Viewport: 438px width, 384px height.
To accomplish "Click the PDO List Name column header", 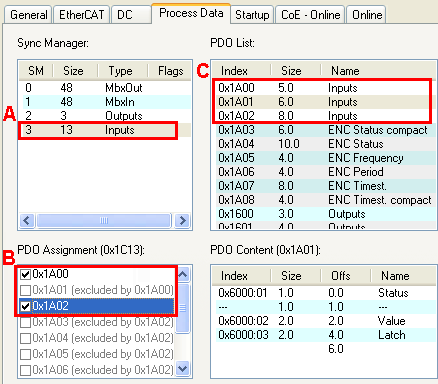I will 379,71.
